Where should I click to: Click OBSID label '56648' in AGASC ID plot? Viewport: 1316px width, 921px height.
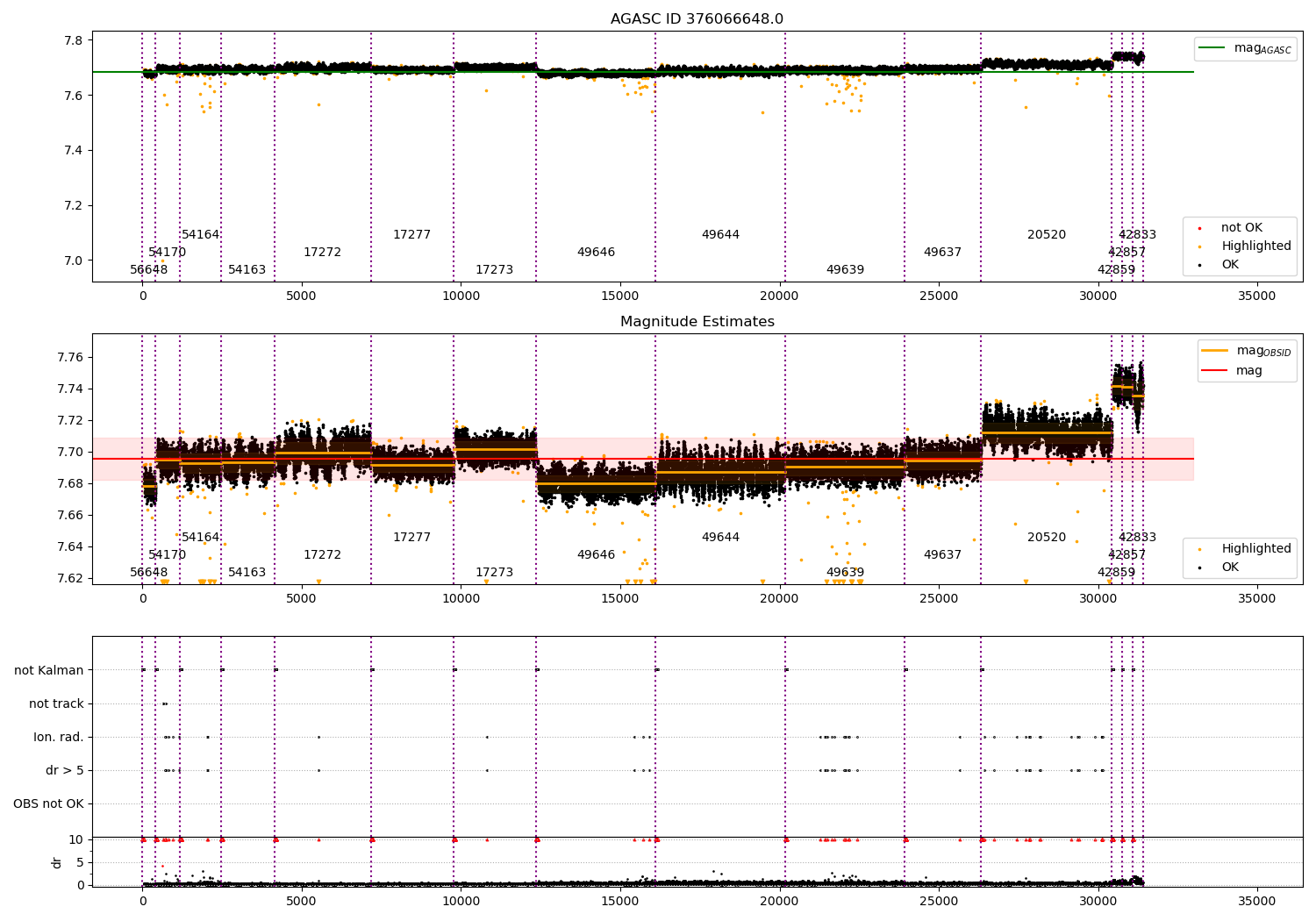149,270
